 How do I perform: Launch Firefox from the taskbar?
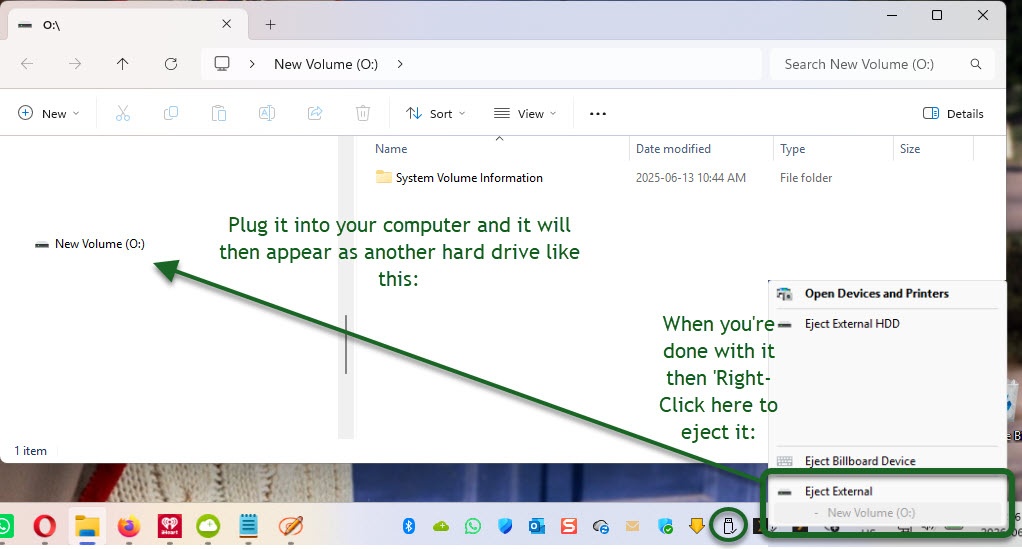pyautogui.click(x=128, y=526)
